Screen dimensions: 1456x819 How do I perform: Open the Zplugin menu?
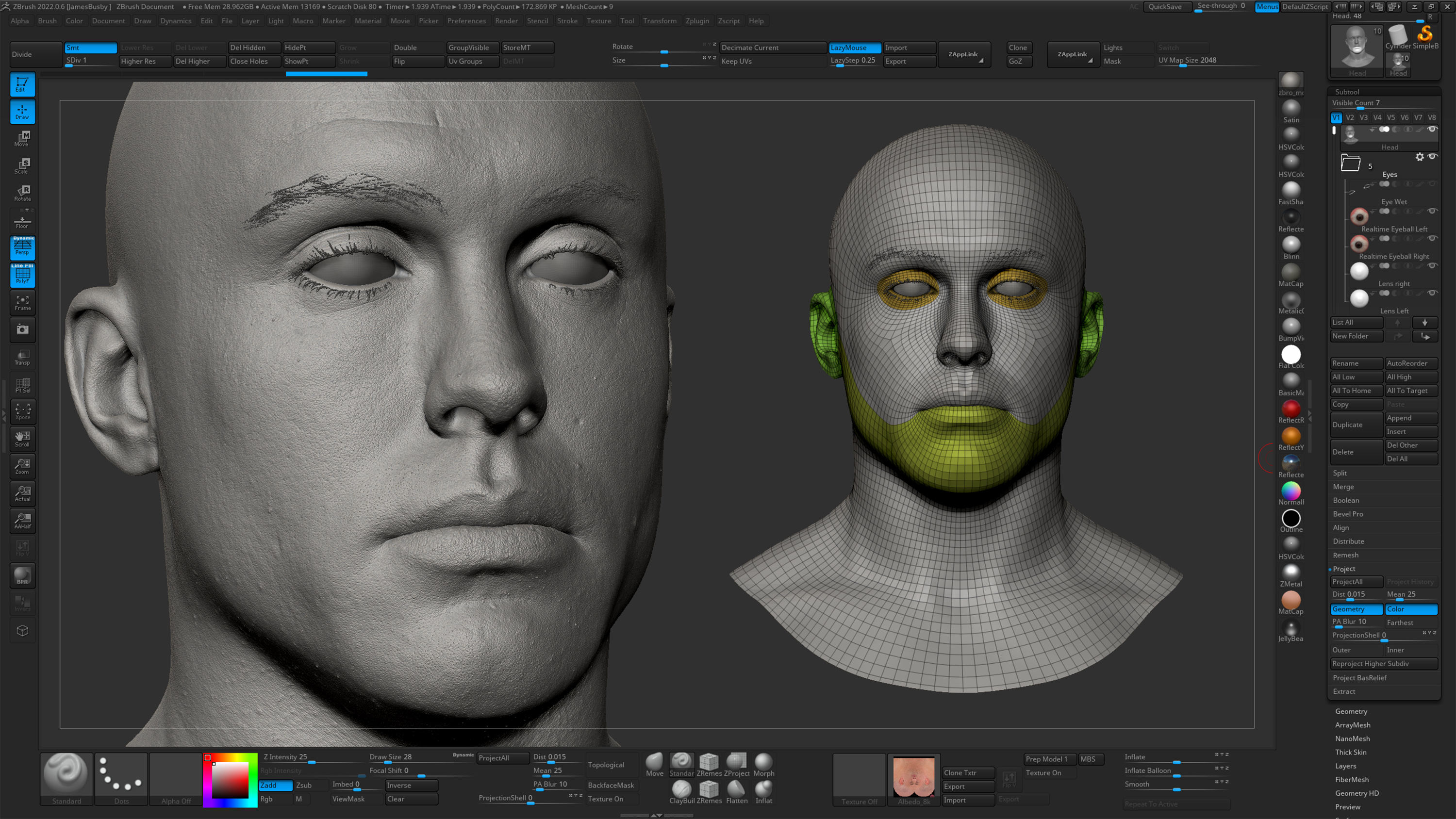click(697, 21)
